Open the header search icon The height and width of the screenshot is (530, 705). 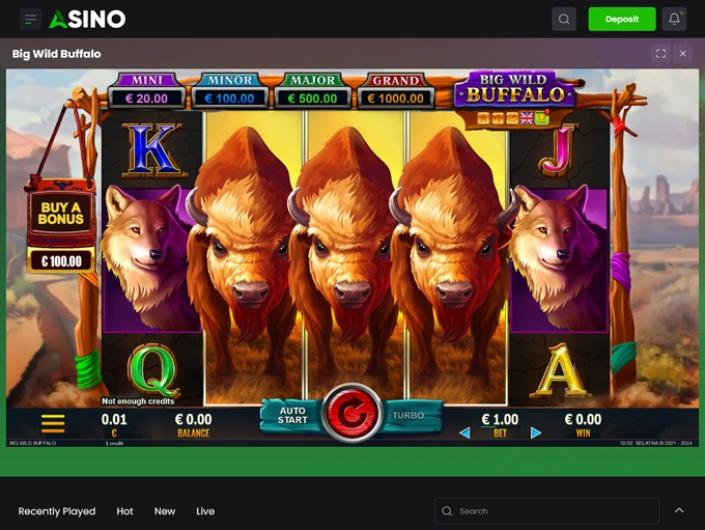564,19
